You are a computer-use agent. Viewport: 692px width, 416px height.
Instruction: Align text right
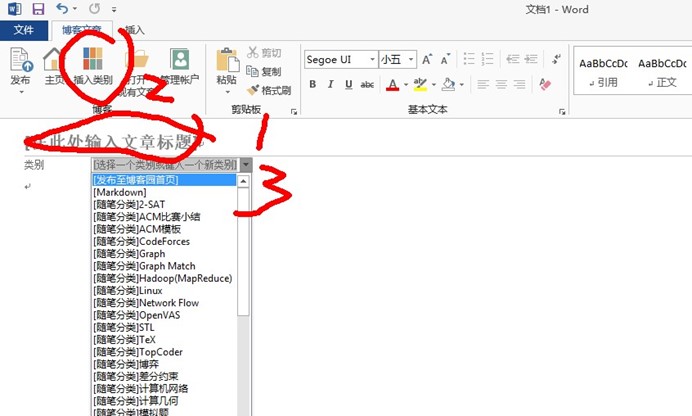[x=519, y=84]
